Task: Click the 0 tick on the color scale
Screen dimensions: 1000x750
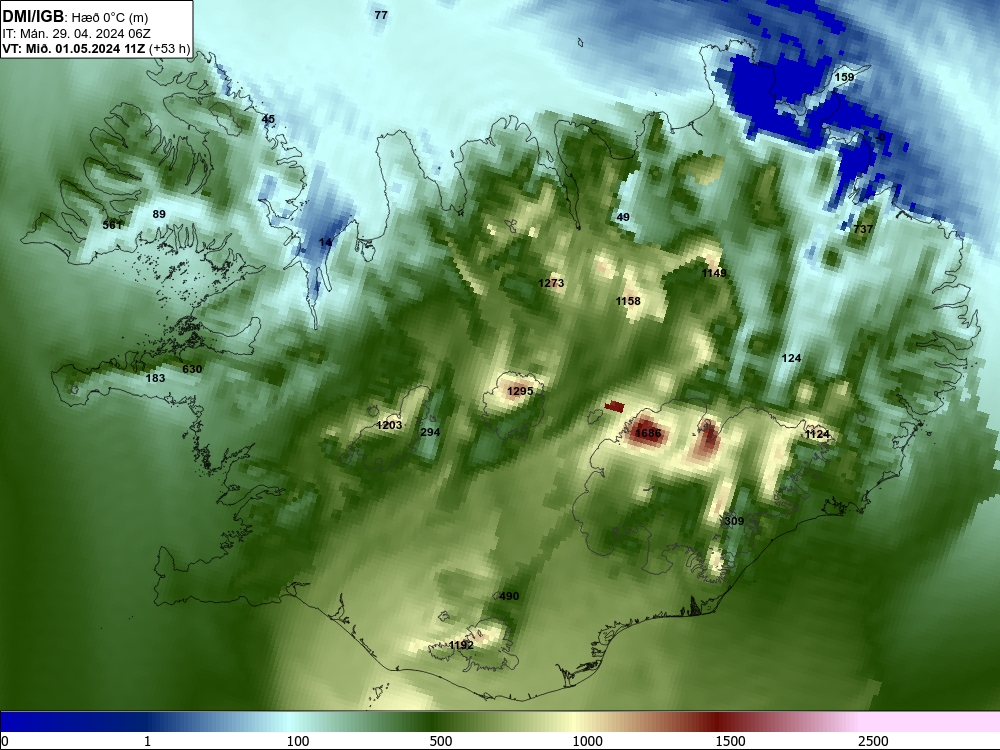Action: click(x=5, y=740)
